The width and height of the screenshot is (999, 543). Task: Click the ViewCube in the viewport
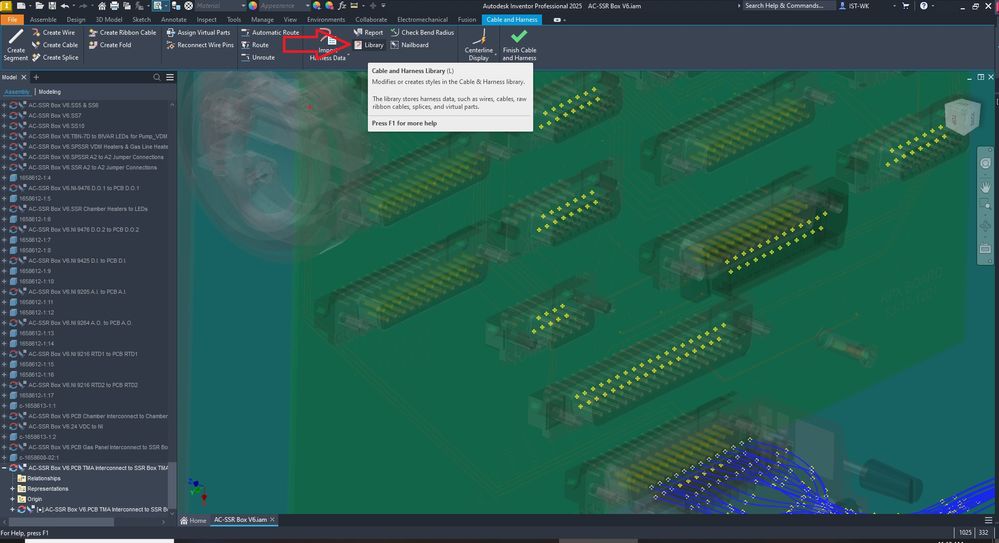point(961,117)
